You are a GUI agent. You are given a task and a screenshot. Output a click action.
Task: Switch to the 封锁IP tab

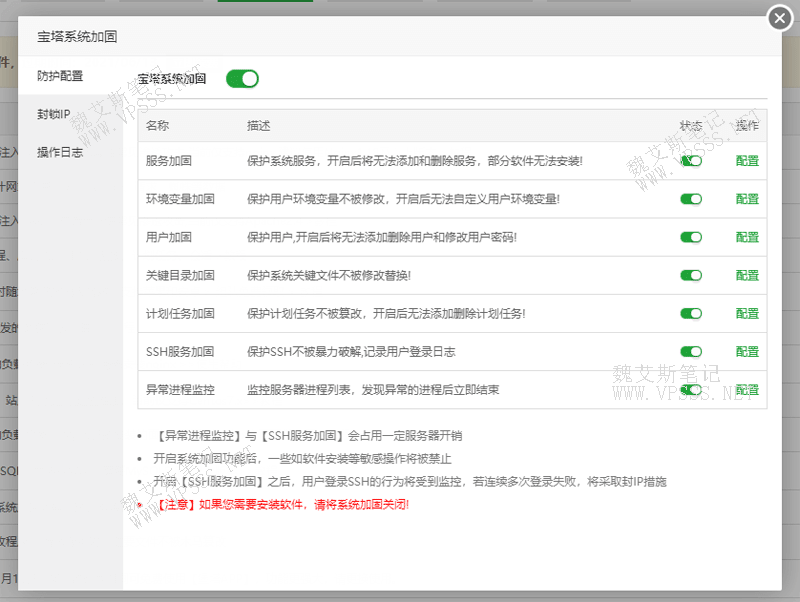coord(54,114)
